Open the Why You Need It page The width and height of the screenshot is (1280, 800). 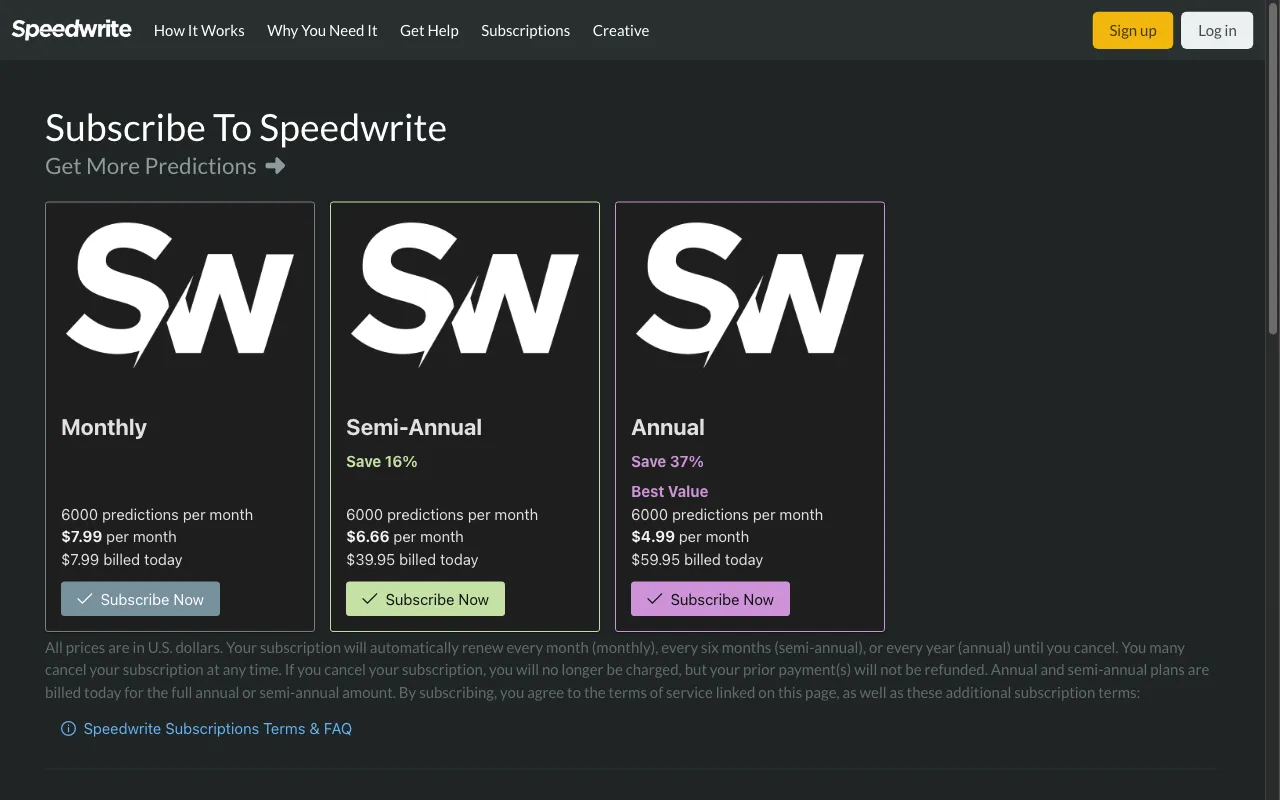322,30
